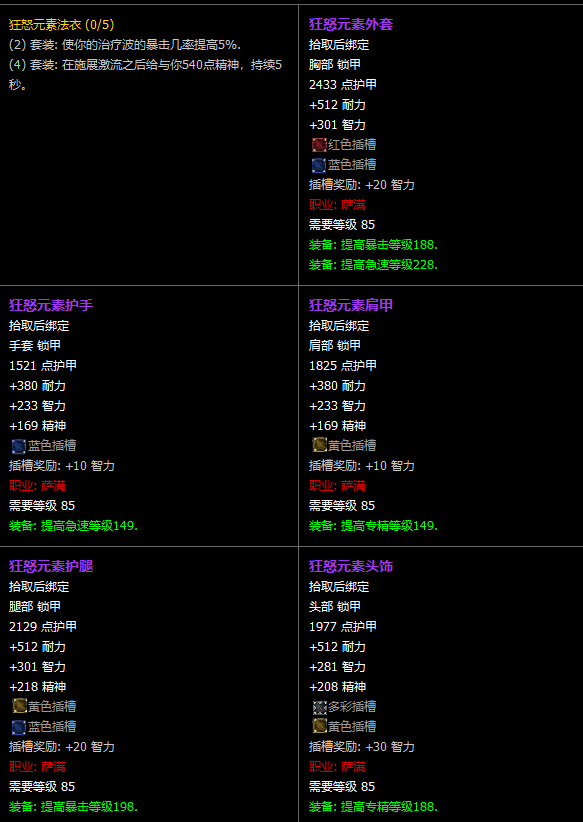Select '1825 点护甲' armor value
The width and height of the screenshot is (583, 822).
tap(342, 365)
